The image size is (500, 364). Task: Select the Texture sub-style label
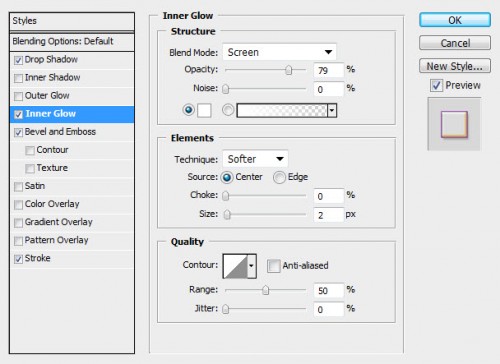(52, 168)
